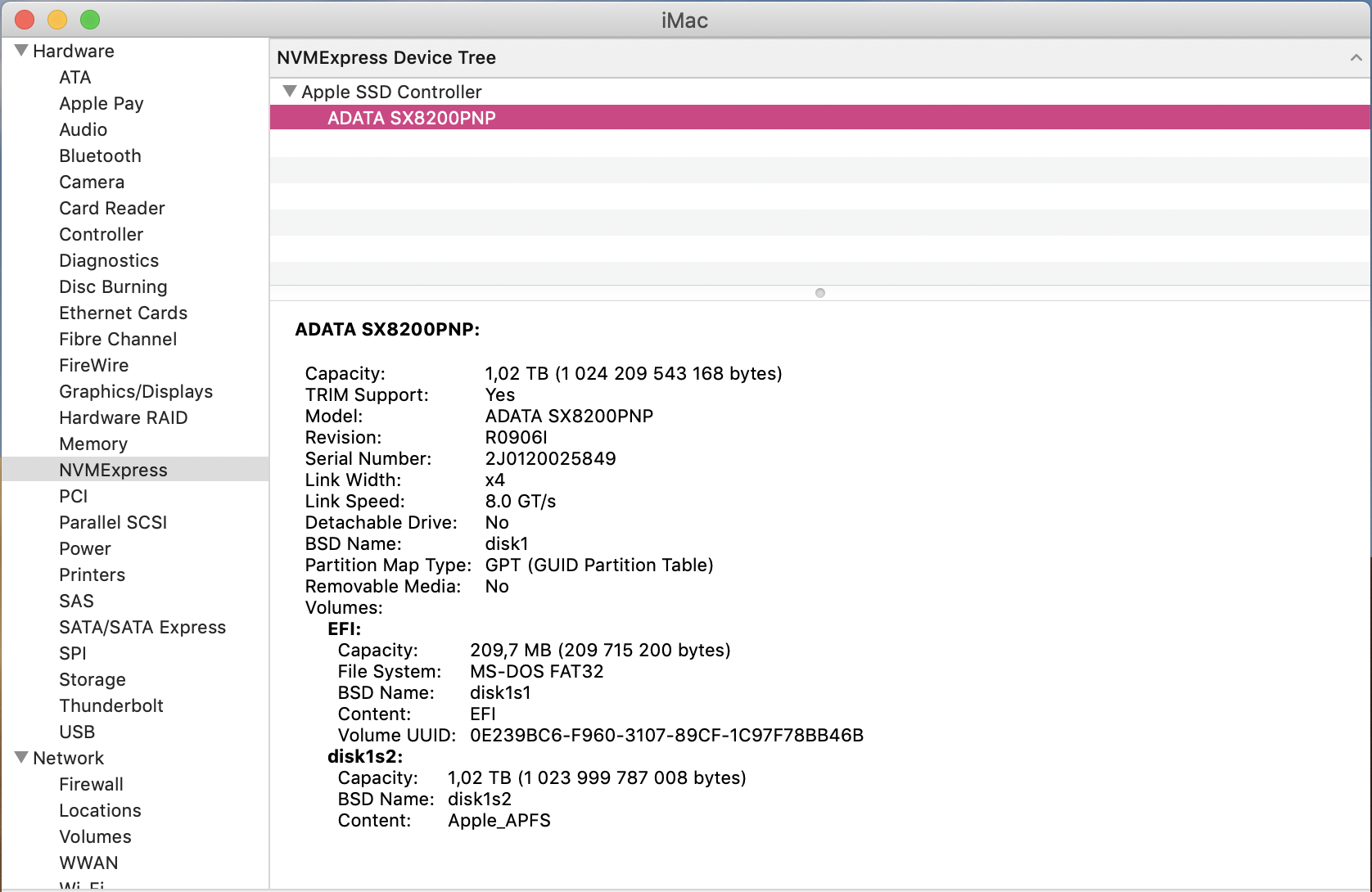Click the NVMExpress Device Tree sort chevron
The height and width of the screenshot is (892, 1372).
(x=1356, y=57)
